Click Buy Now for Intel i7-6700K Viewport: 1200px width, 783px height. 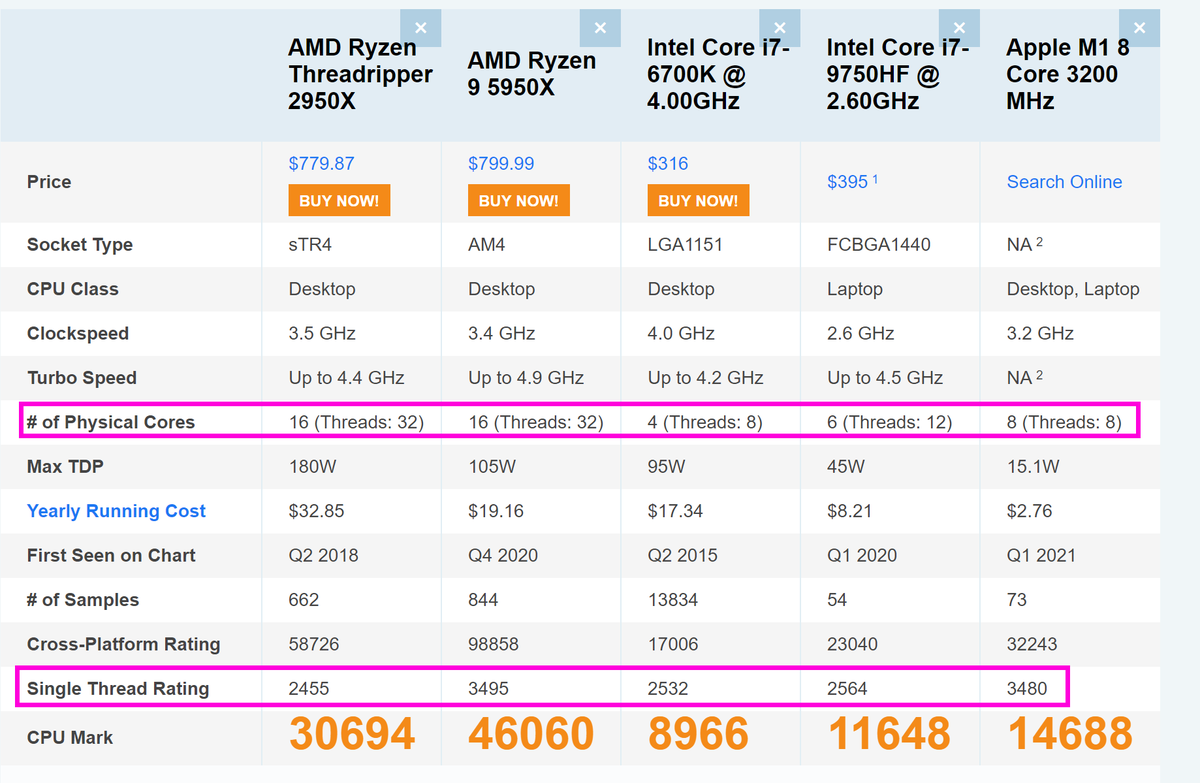click(698, 200)
